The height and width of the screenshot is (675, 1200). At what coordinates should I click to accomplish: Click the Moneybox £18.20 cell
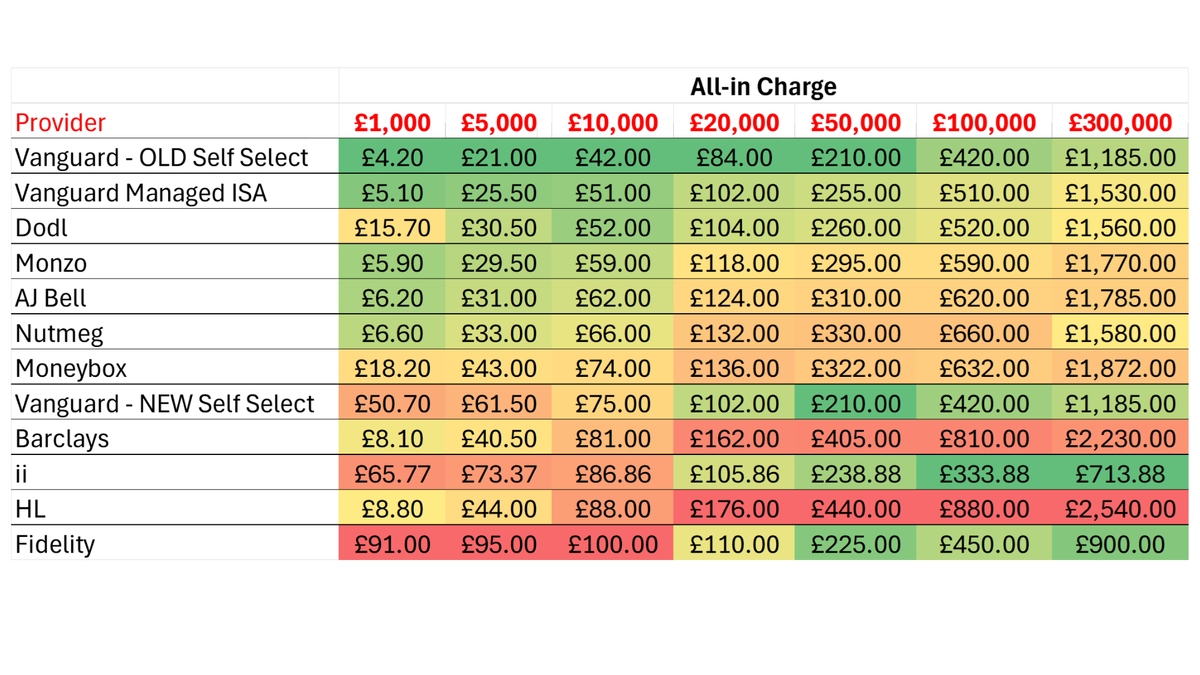(x=393, y=368)
